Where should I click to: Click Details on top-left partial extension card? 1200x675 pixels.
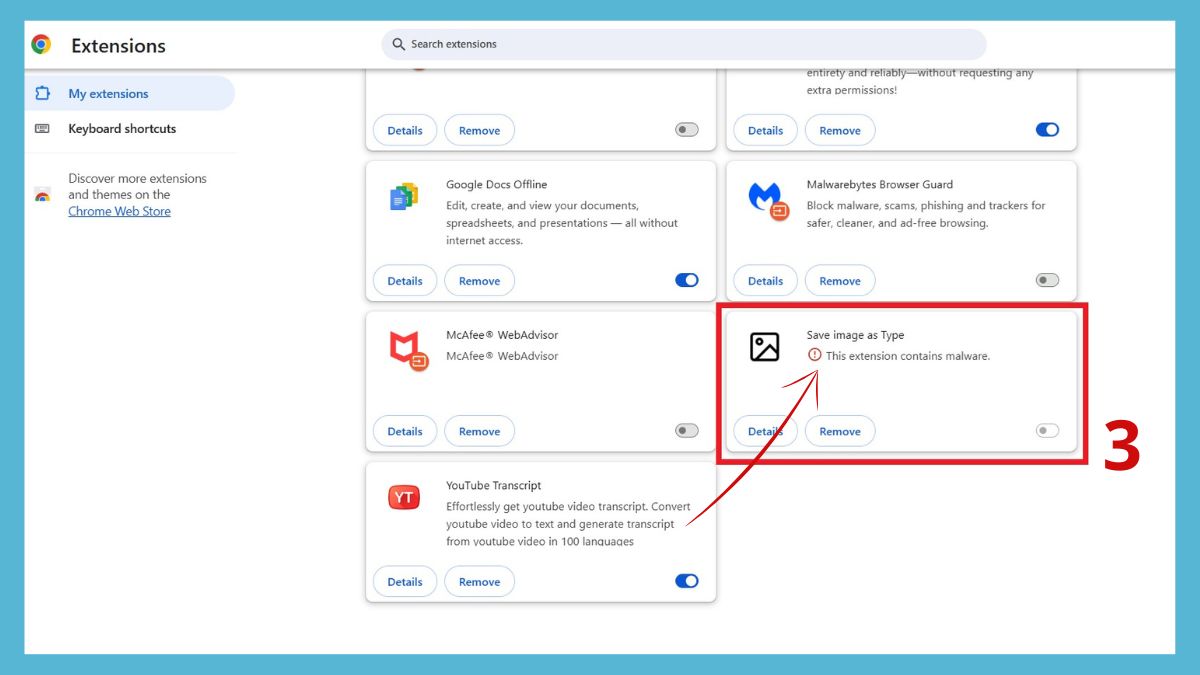coord(405,130)
